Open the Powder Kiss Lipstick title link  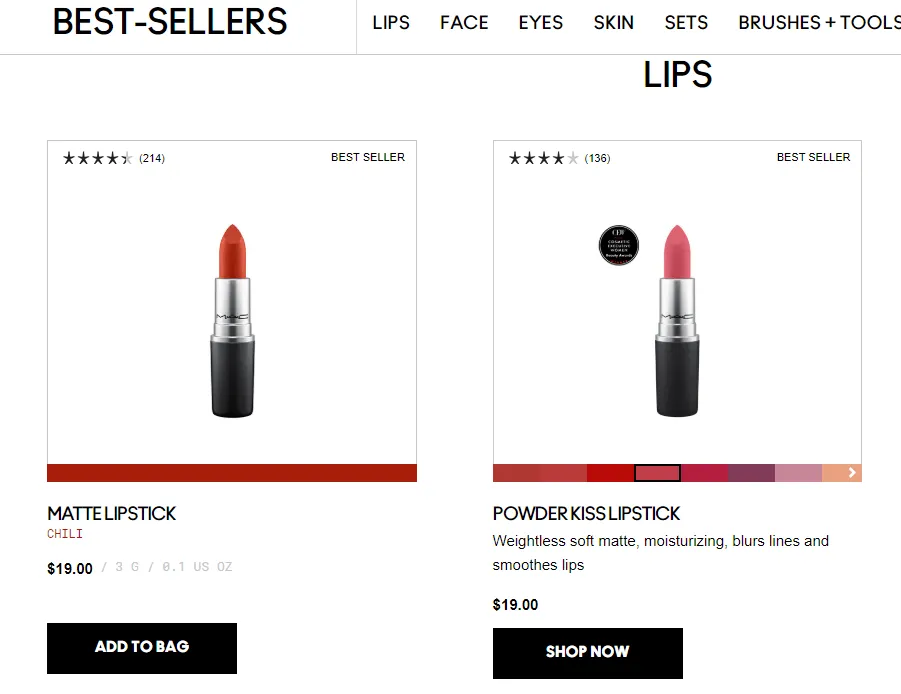click(x=586, y=513)
